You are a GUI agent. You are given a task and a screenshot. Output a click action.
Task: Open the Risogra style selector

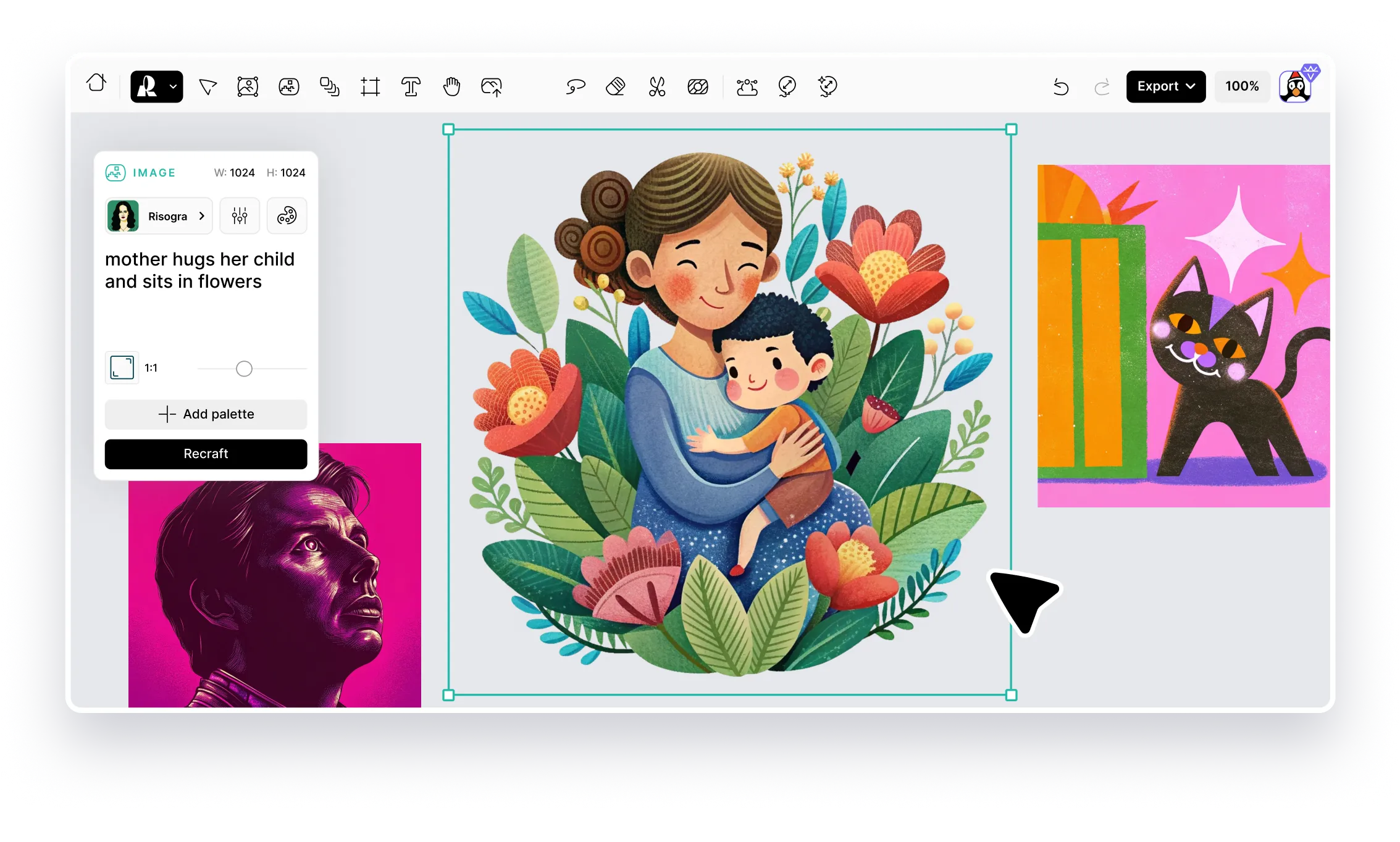(x=159, y=216)
